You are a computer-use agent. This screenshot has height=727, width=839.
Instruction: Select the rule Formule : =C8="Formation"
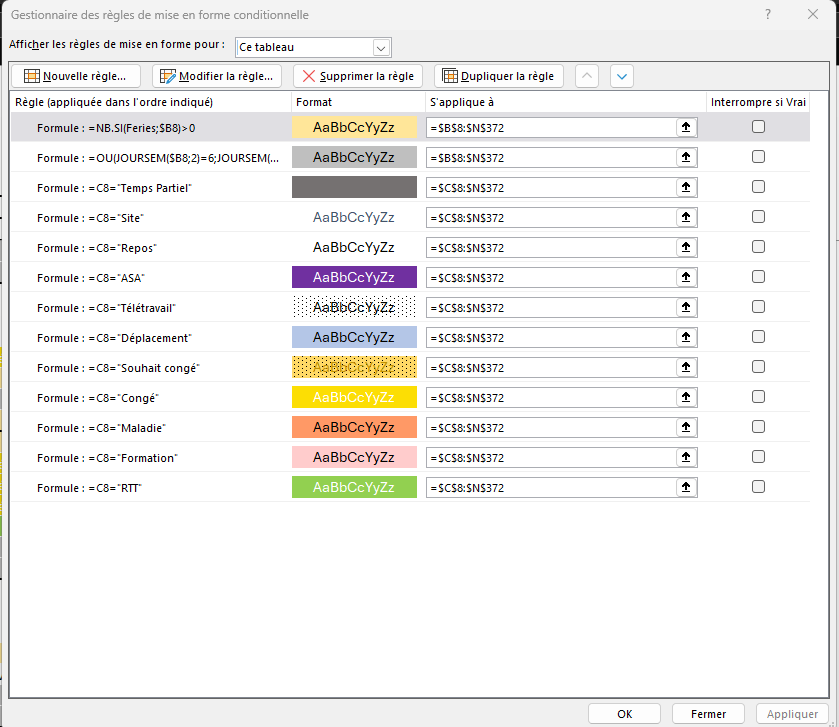coord(108,457)
